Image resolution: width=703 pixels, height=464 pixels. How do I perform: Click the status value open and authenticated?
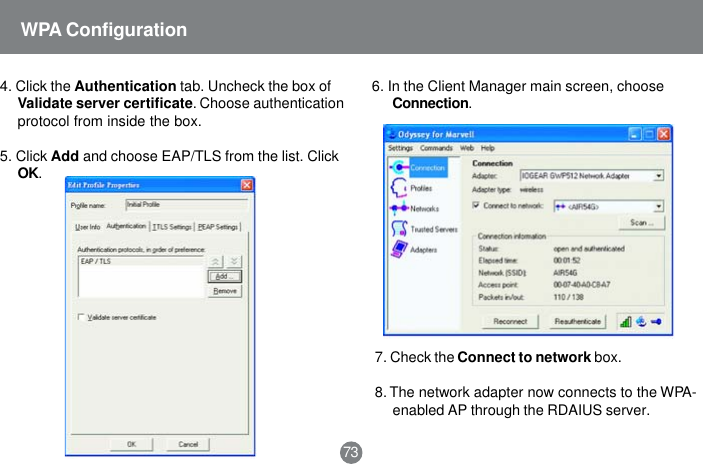click(x=589, y=248)
